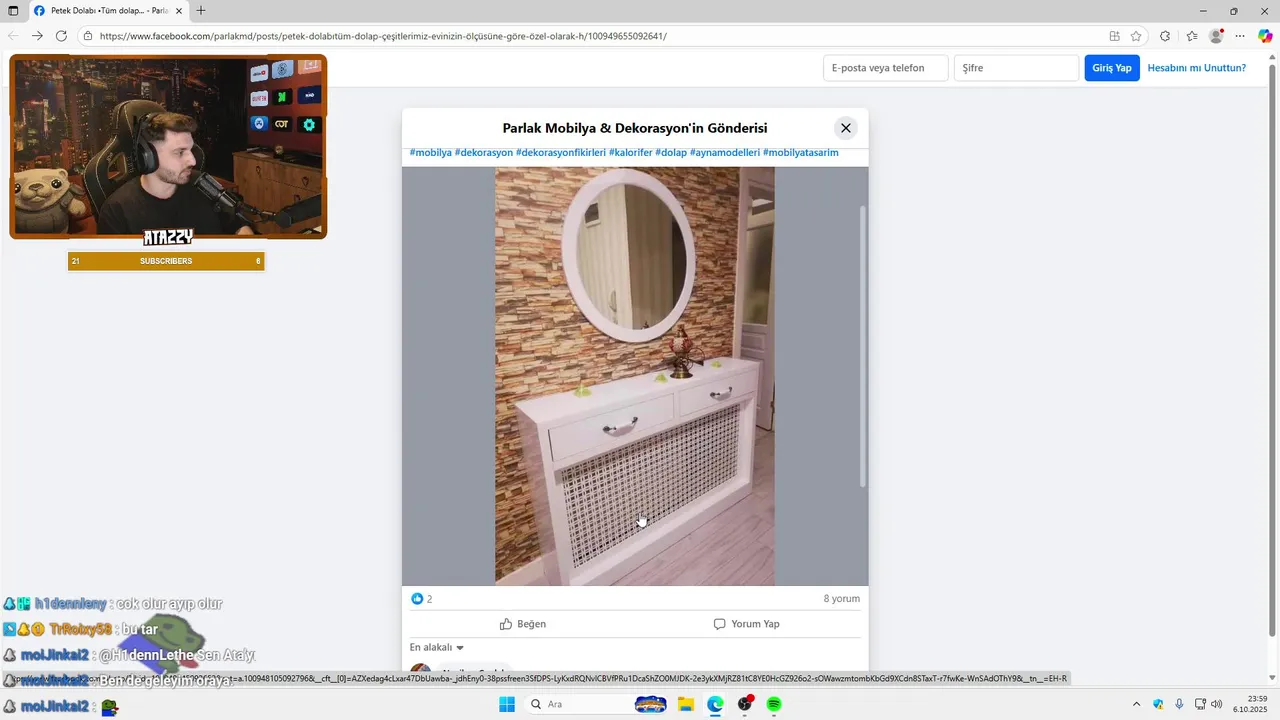
Task: Like the post with Beğen
Action: pos(523,624)
